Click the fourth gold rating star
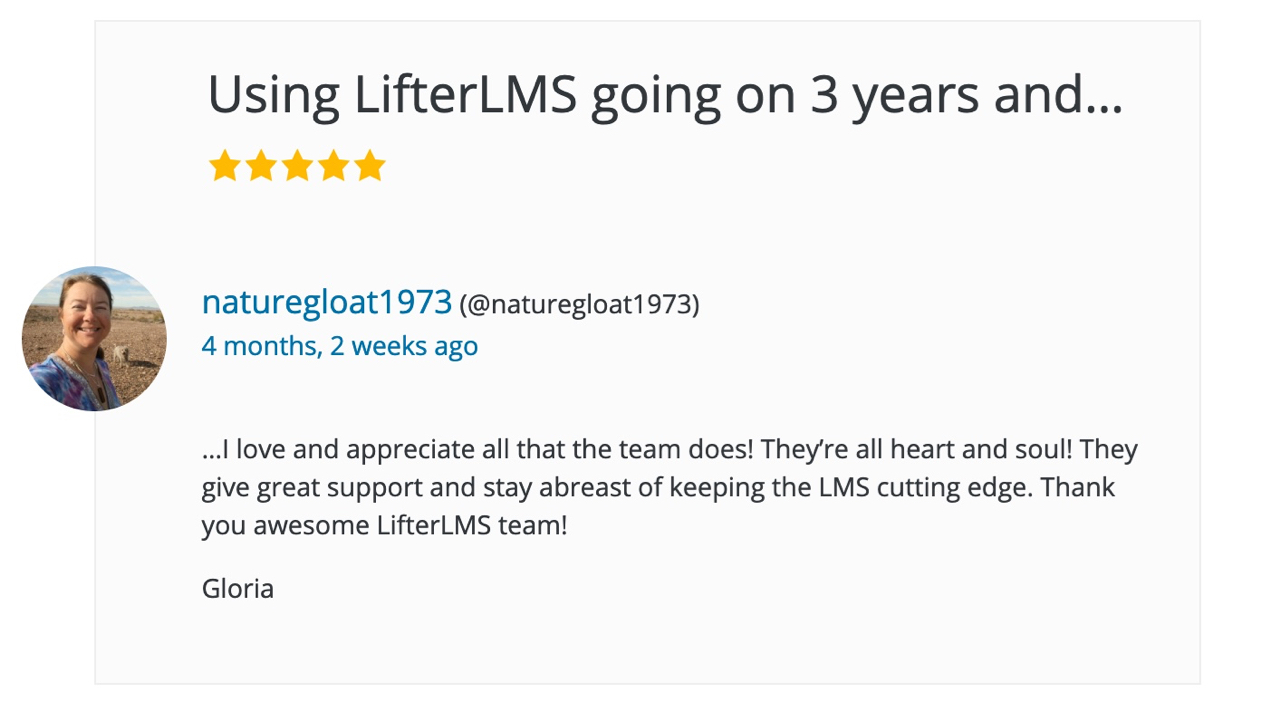This screenshot has height=712, width=1280. pos(333,166)
